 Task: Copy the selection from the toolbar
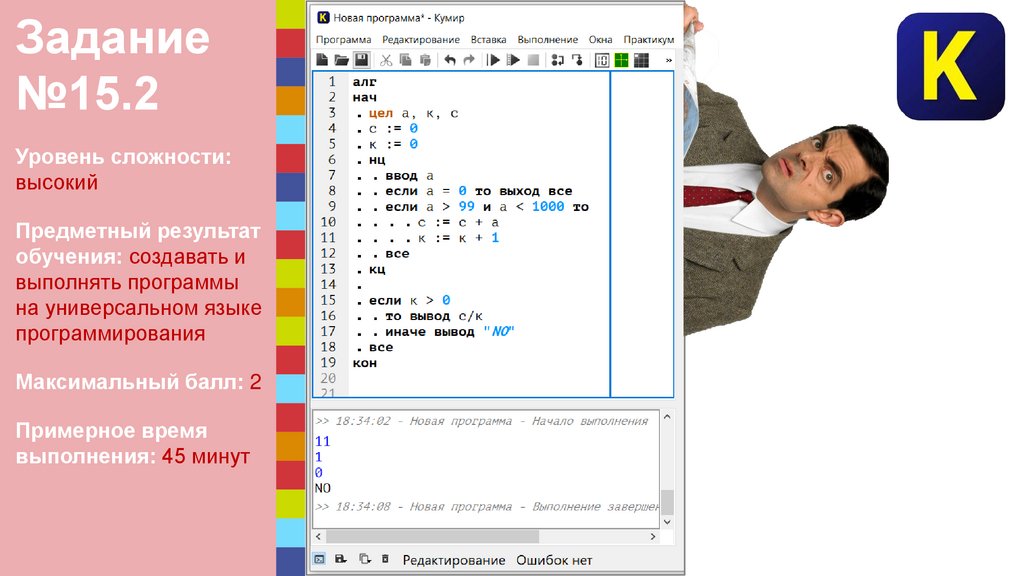pyautogui.click(x=406, y=60)
